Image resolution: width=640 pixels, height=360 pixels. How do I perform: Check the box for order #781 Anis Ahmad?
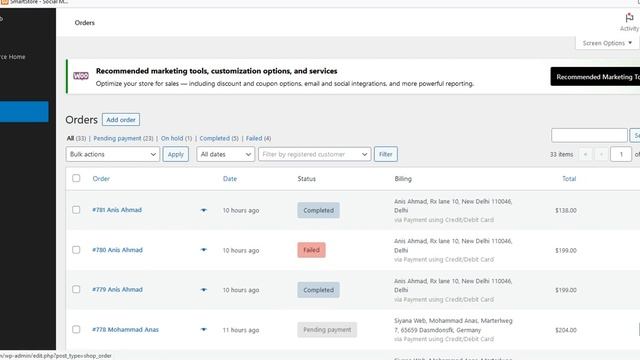pos(76,210)
